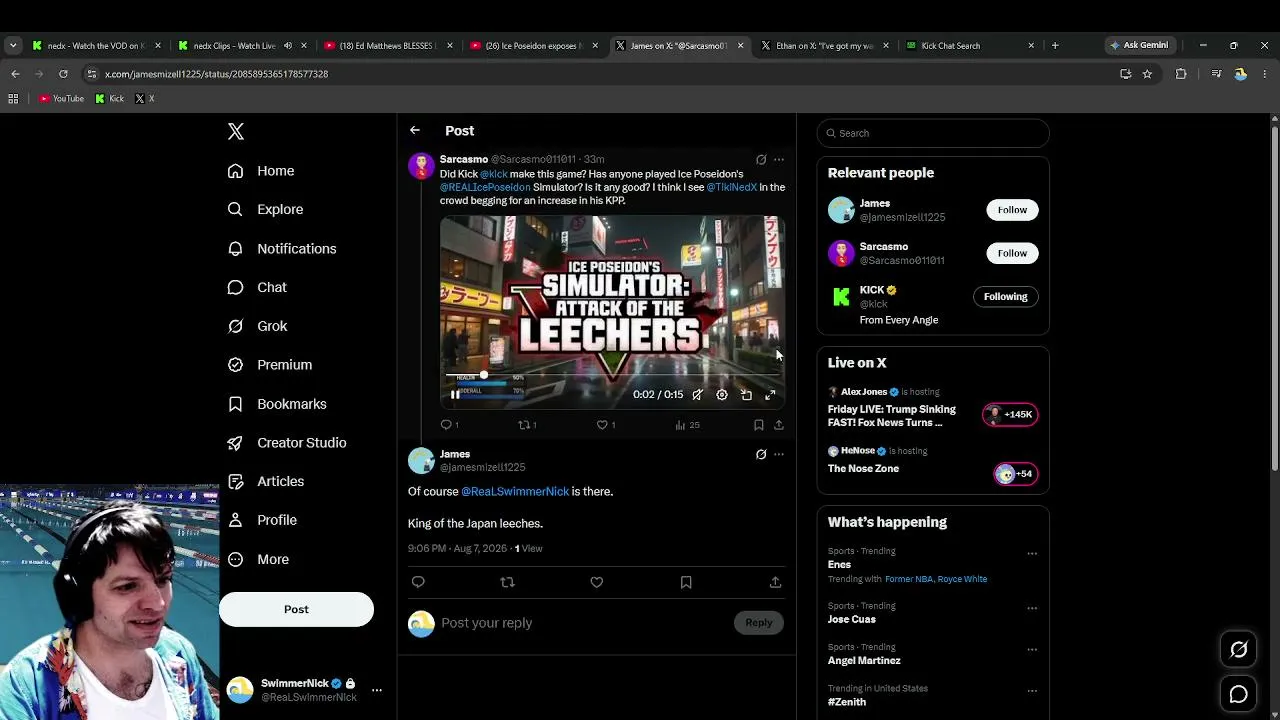
Task: Open SwimmerNick account options menu
Action: [x=376, y=690]
